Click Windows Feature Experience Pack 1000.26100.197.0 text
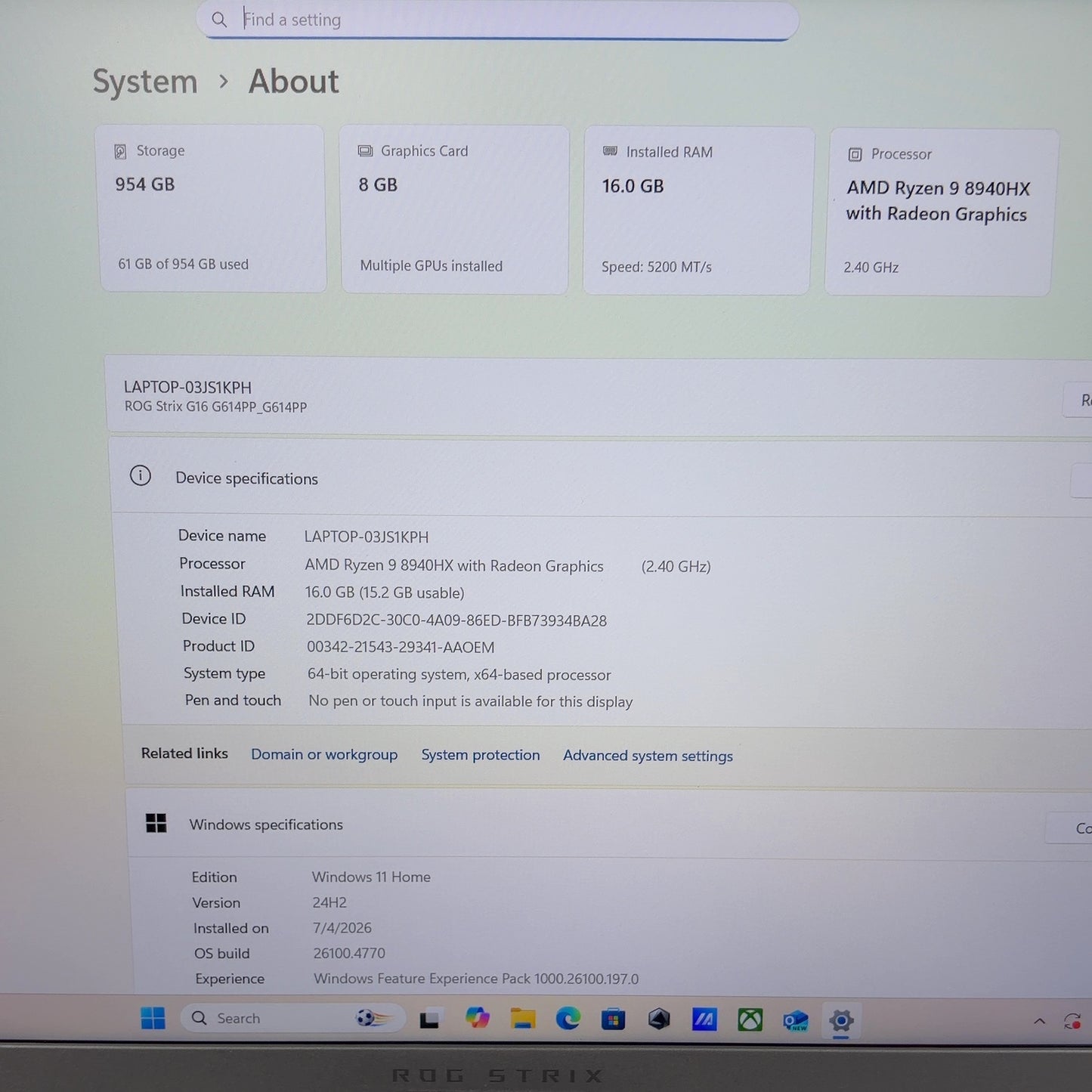 (x=476, y=979)
